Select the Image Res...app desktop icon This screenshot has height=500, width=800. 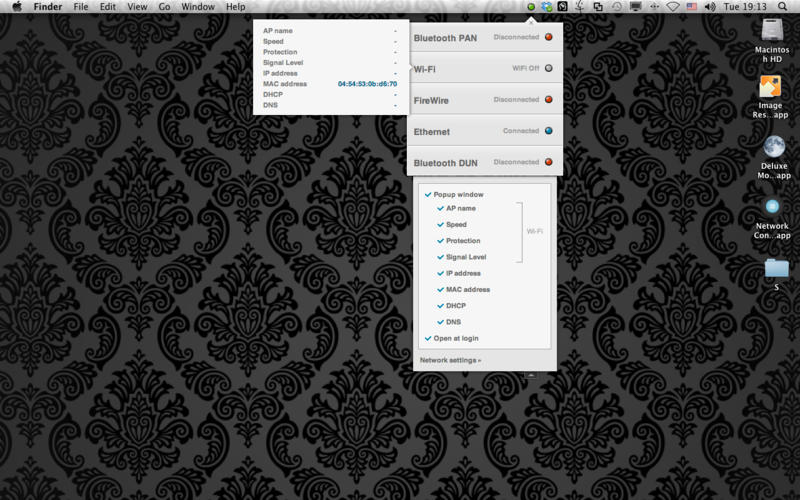click(770, 97)
